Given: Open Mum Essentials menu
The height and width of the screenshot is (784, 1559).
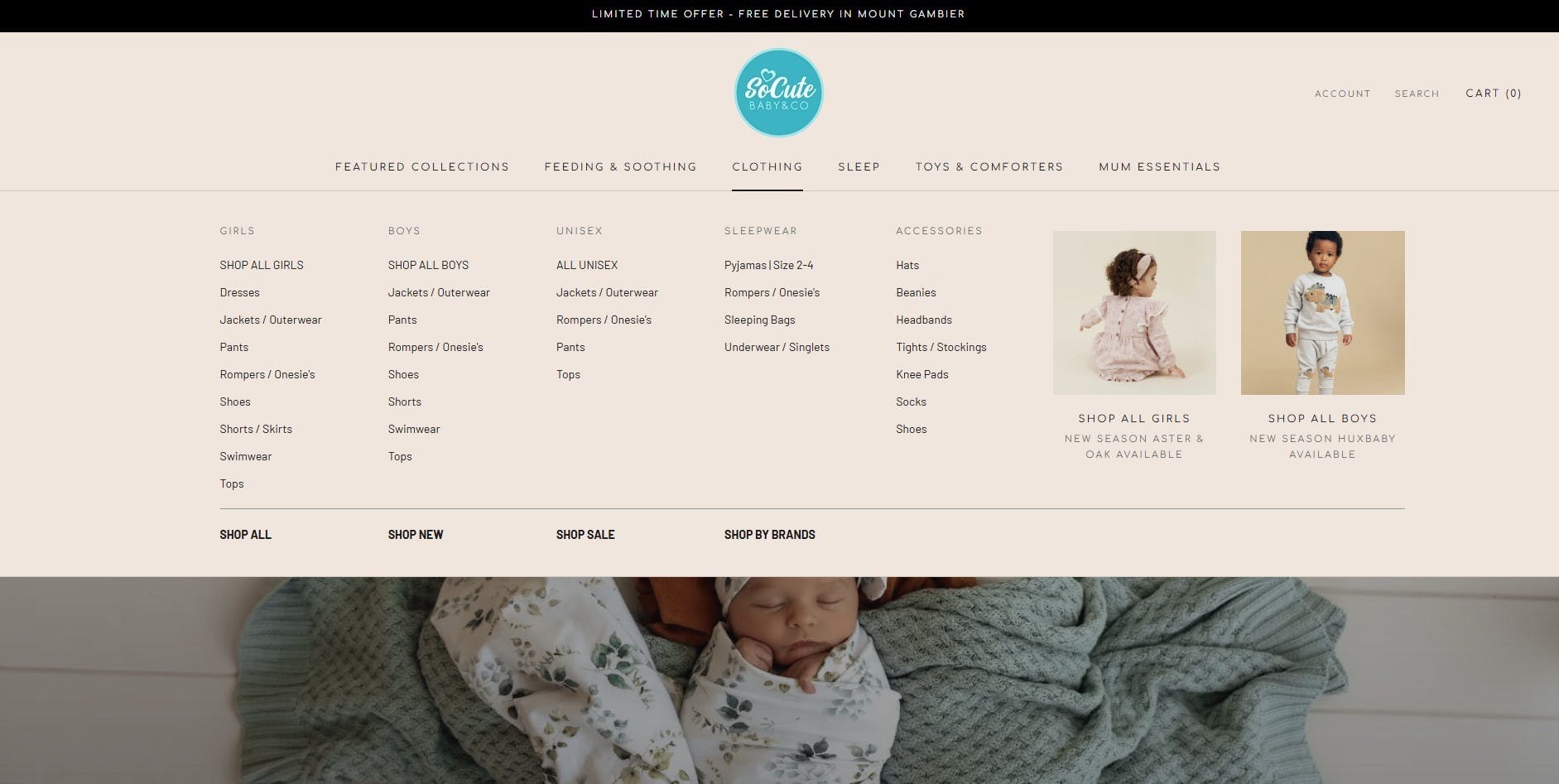Looking at the screenshot, I should (x=1159, y=166).
